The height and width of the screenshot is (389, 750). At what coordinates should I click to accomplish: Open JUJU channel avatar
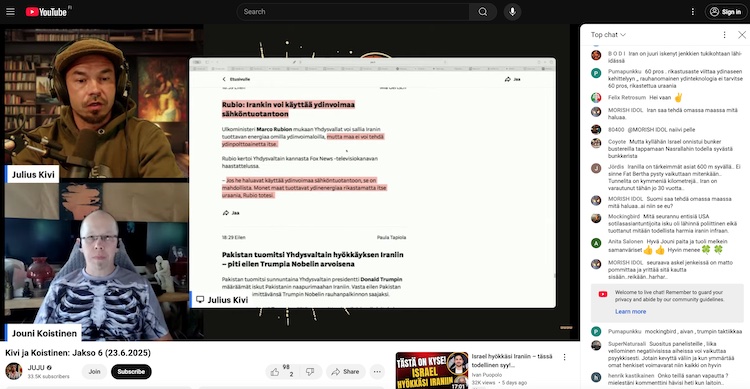(13, 371)
